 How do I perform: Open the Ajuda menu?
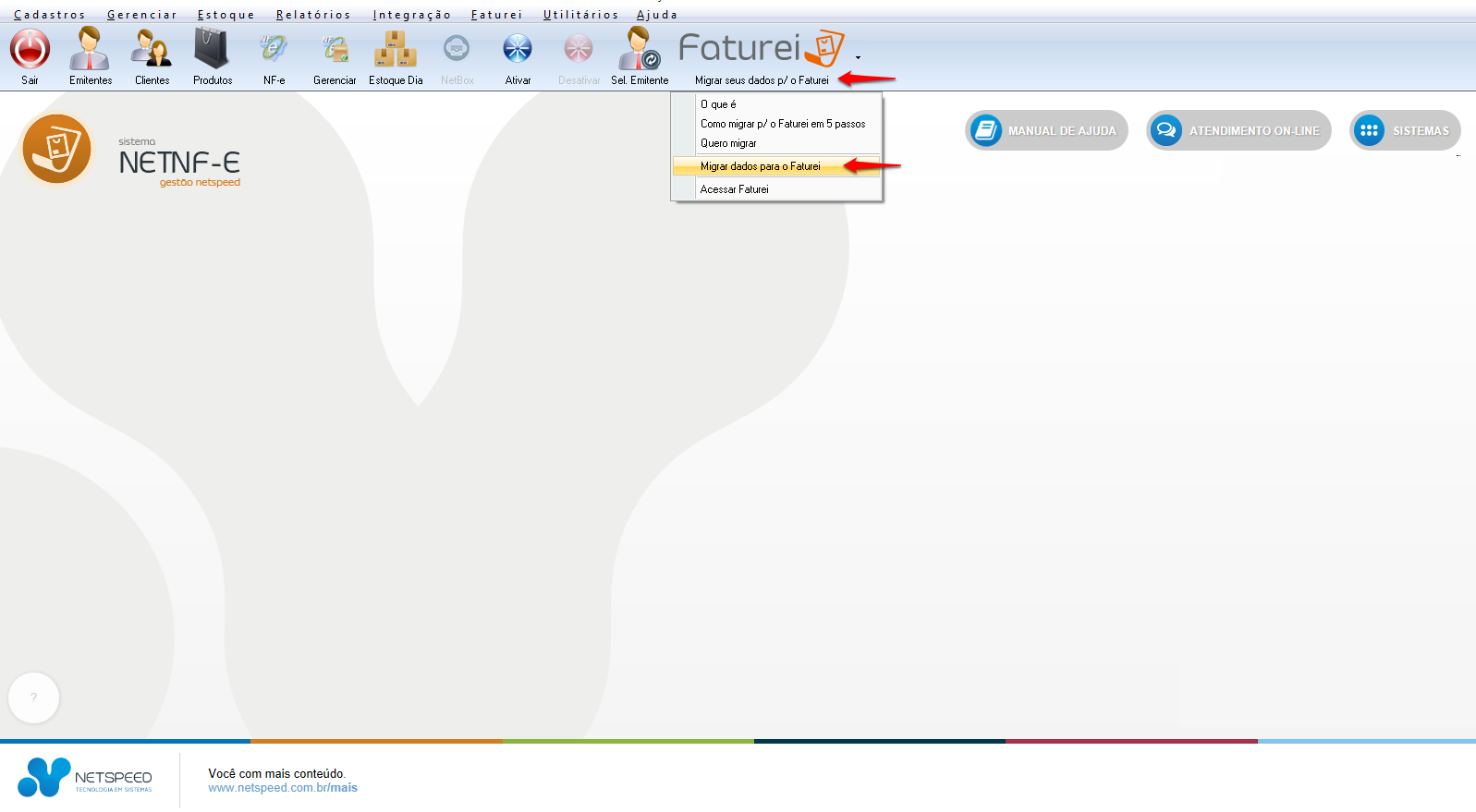657,15
